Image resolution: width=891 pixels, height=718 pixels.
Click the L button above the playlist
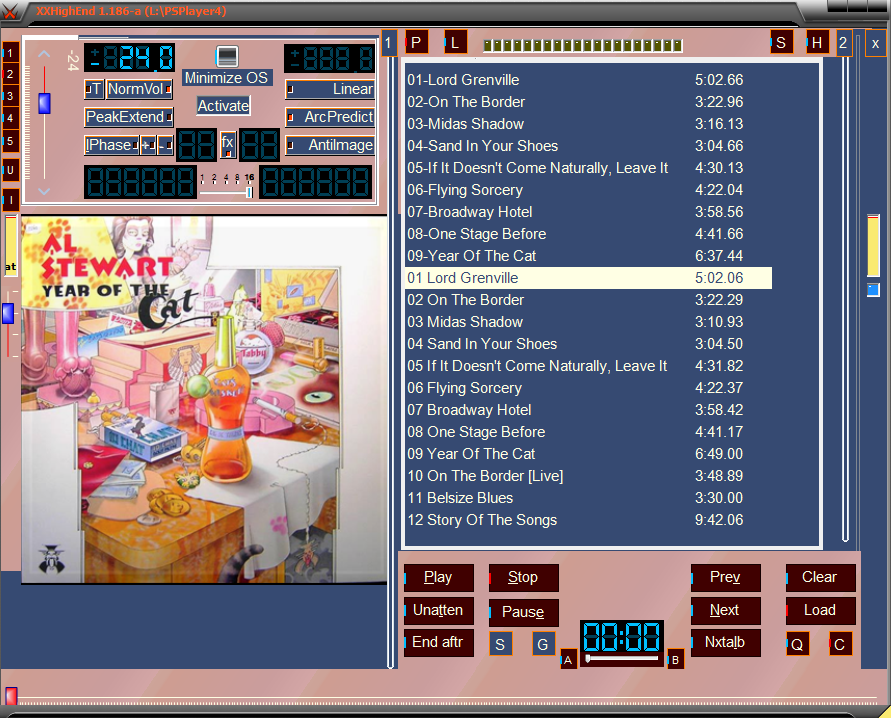[x=455, y=43]
